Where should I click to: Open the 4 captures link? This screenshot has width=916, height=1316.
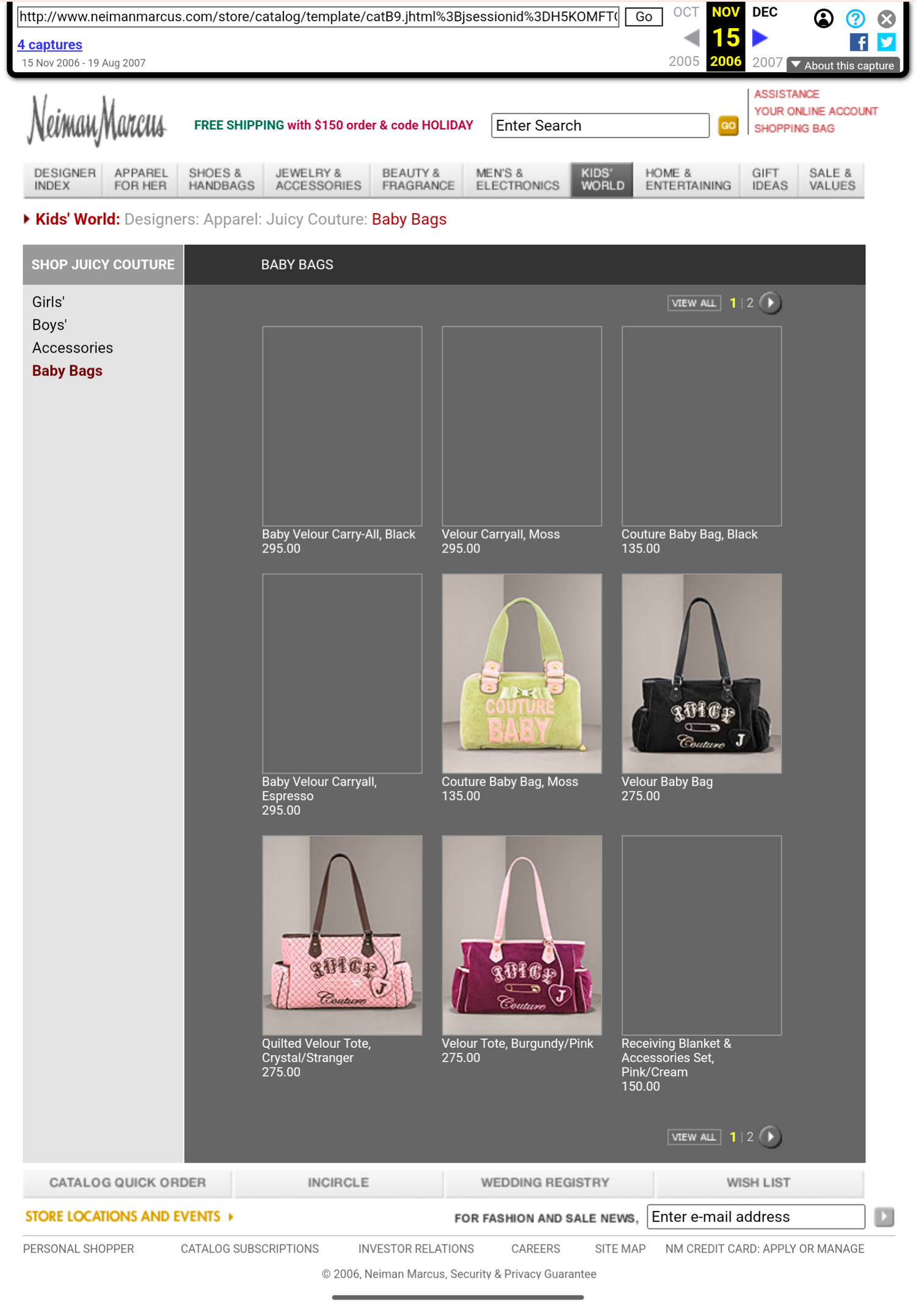click(x=49, y=45)
